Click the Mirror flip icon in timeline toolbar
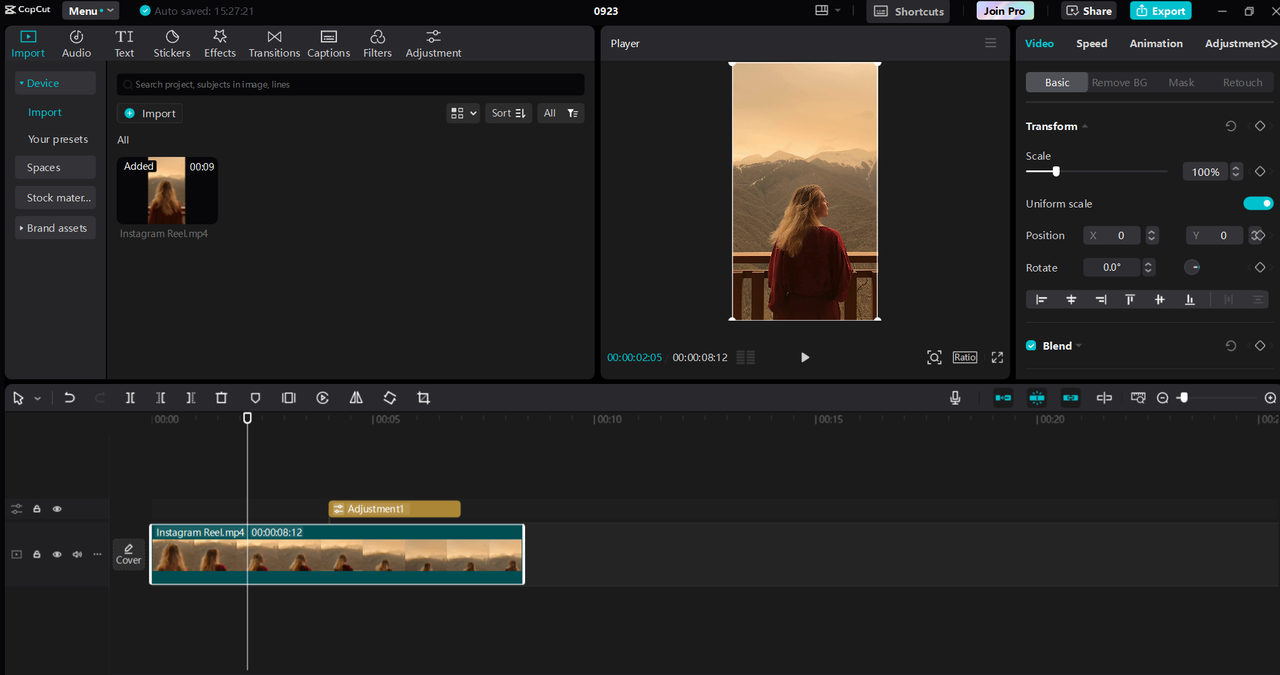Image resolution: width=1280 pixels, height=675 pixels. (356, 398)
